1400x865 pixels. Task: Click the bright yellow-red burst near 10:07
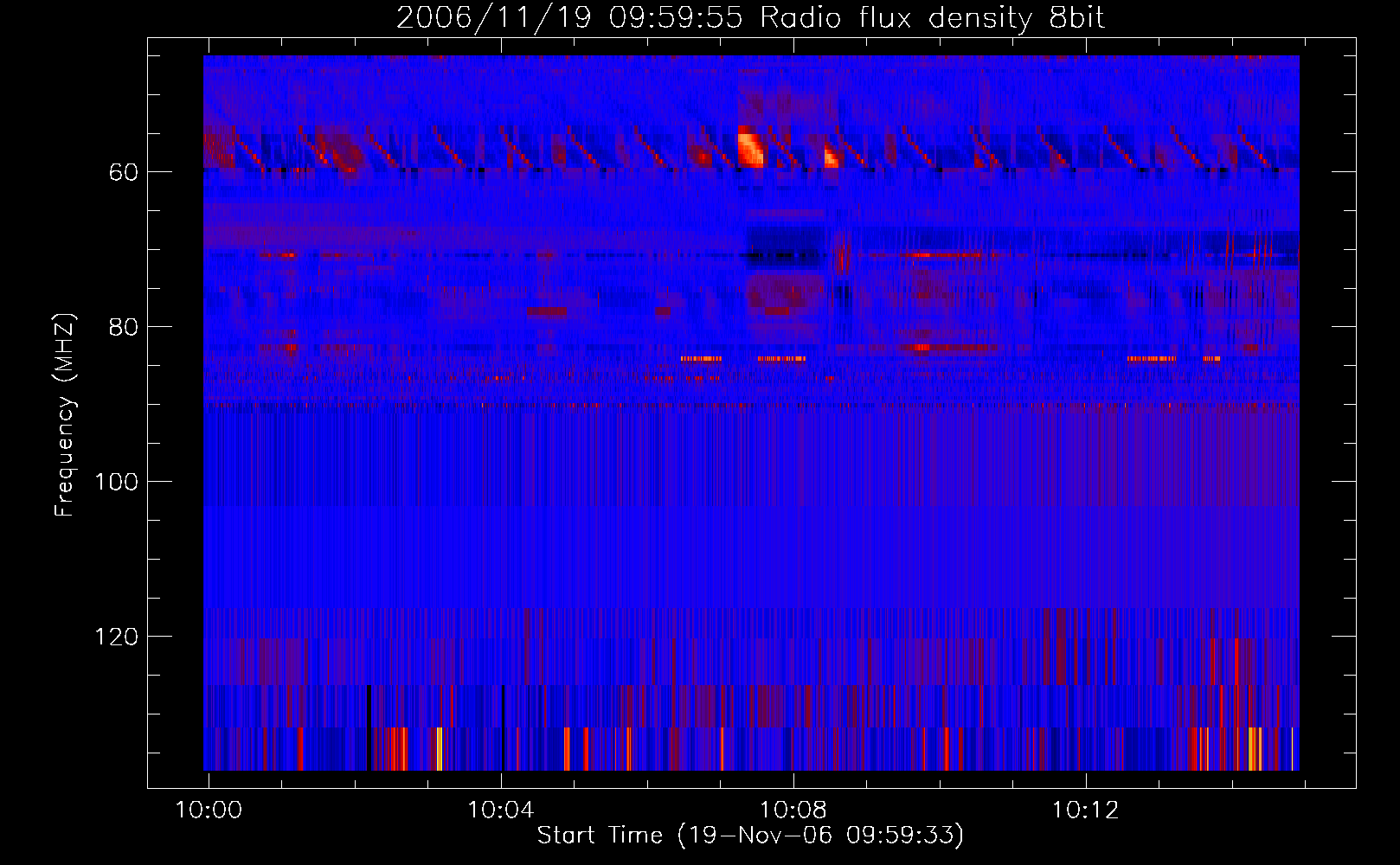point(751,146)
